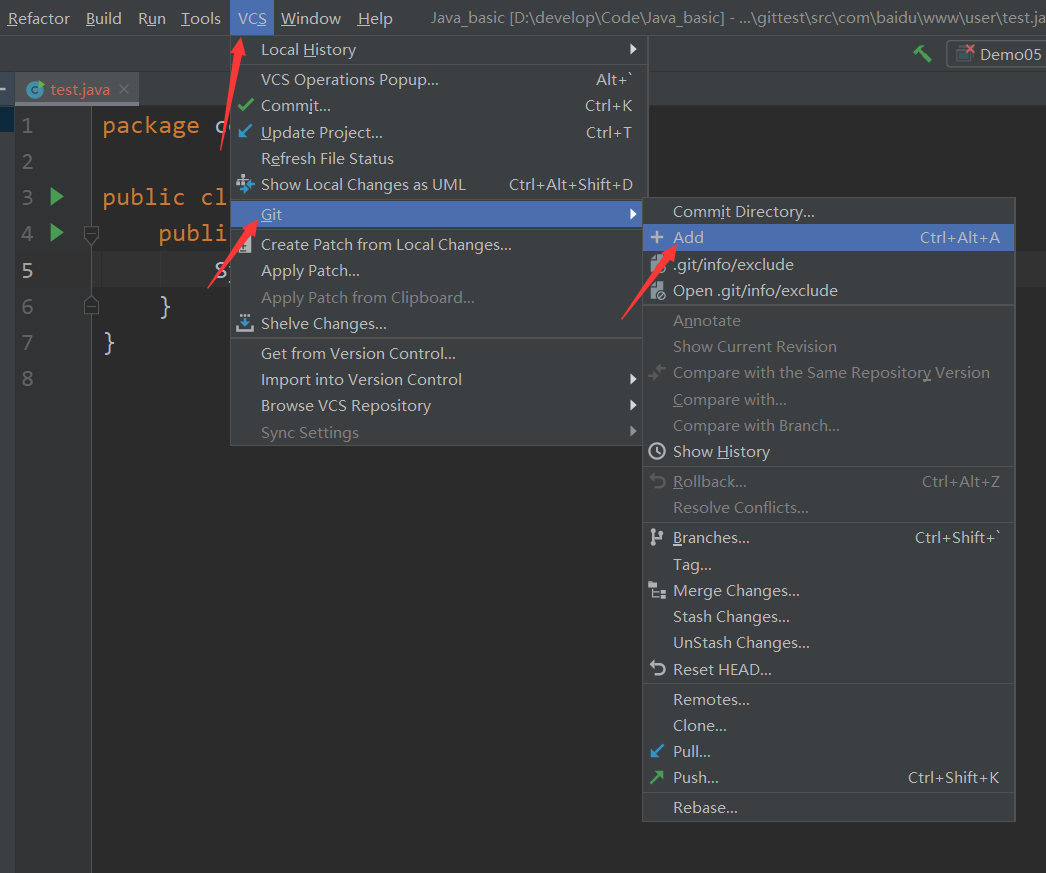Close the test.java editor tab

tap(124, 89)
